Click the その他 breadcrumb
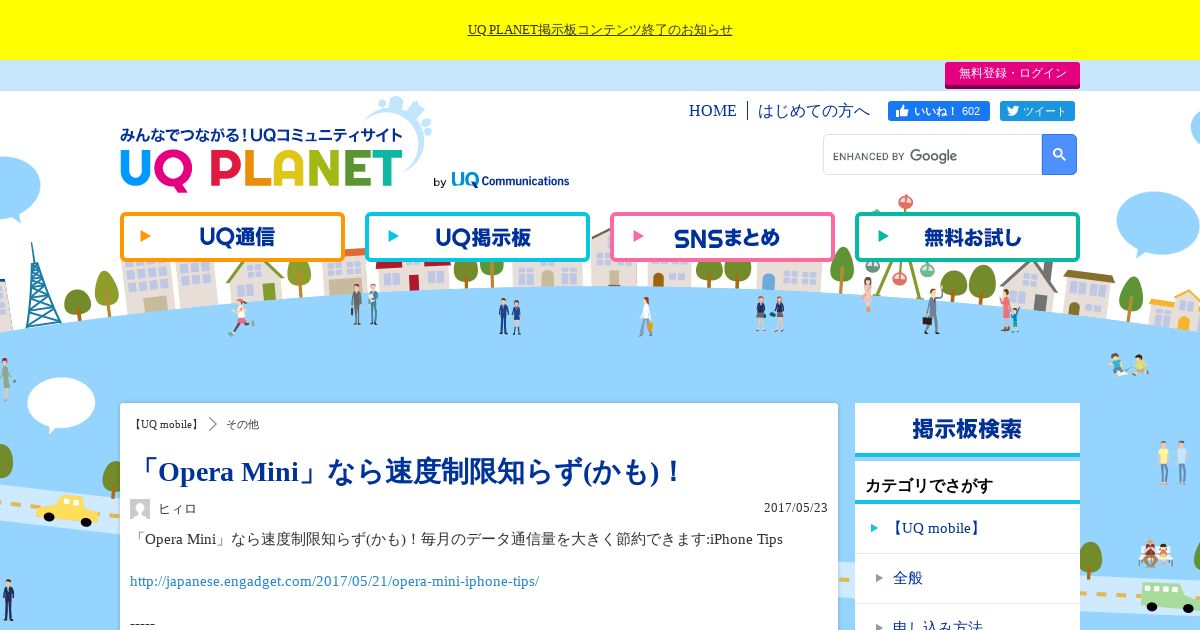Screen dimensions: 1200x630 pyautogui.click(x=242, y=424)
